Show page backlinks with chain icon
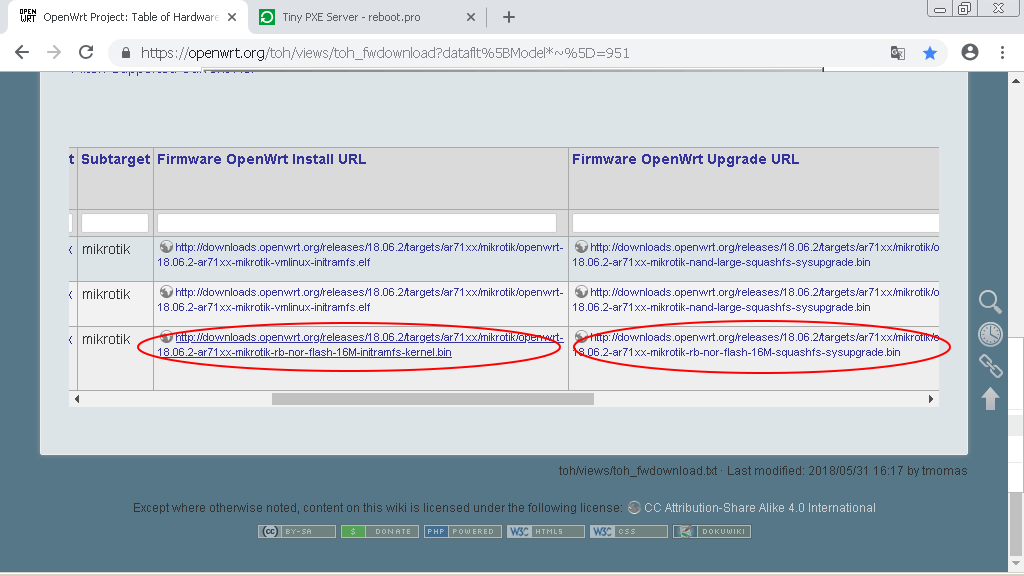This screenshot has height=576, width=1024. pos(990,367)
